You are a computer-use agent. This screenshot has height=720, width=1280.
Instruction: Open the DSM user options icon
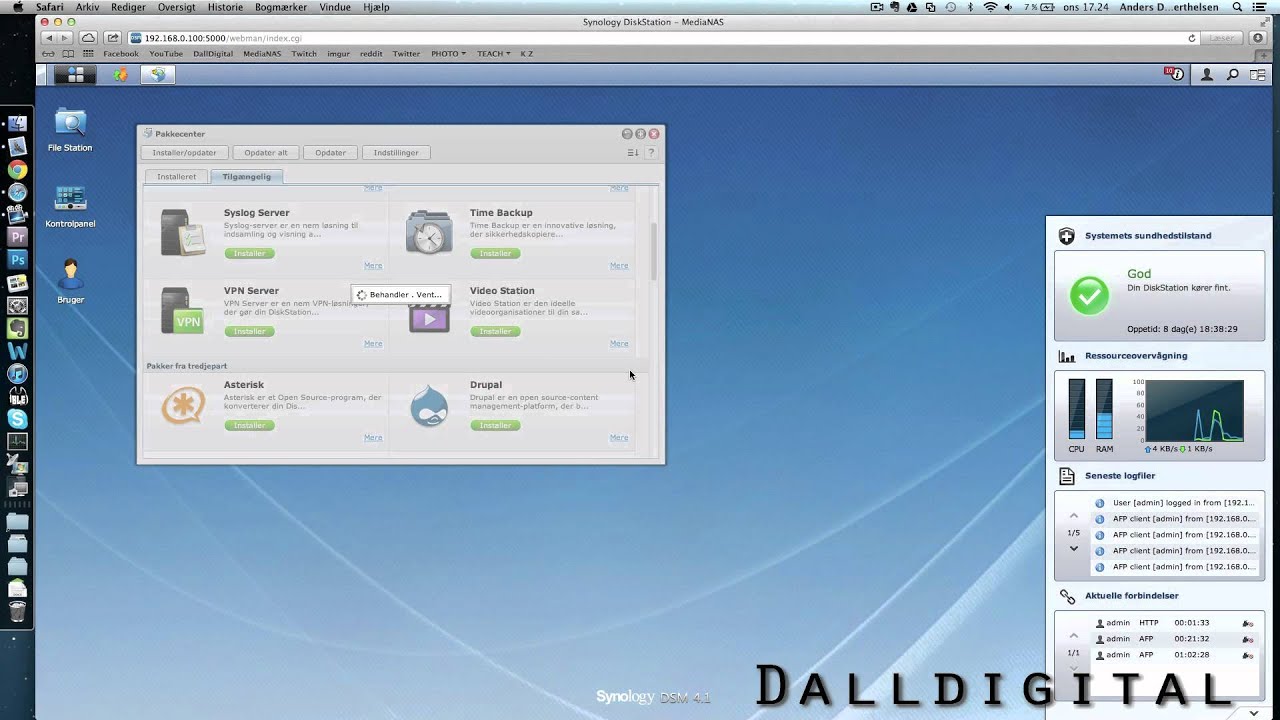pyautogui.click(x=1207, y=75)
